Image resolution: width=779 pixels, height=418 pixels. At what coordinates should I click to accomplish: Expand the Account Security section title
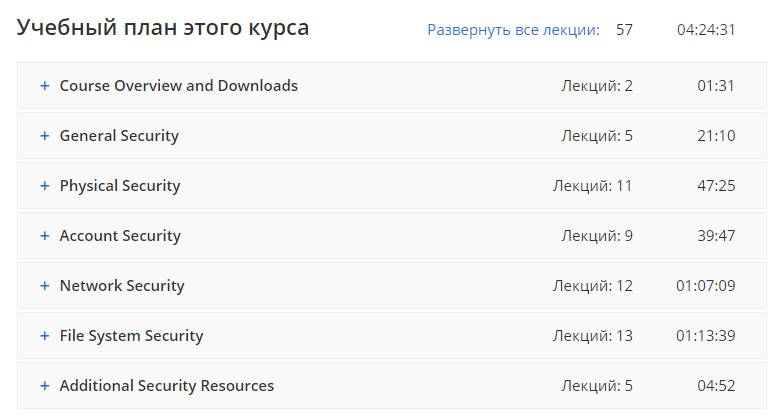coord(120,236)
